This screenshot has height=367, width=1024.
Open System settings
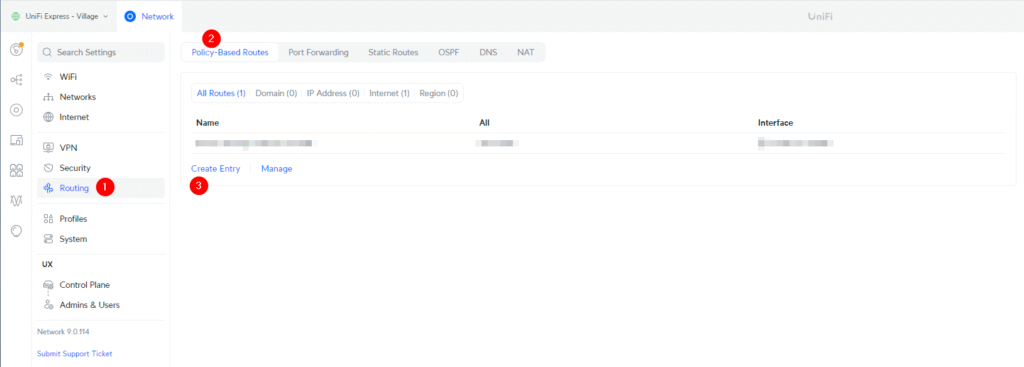coord(101,239)
